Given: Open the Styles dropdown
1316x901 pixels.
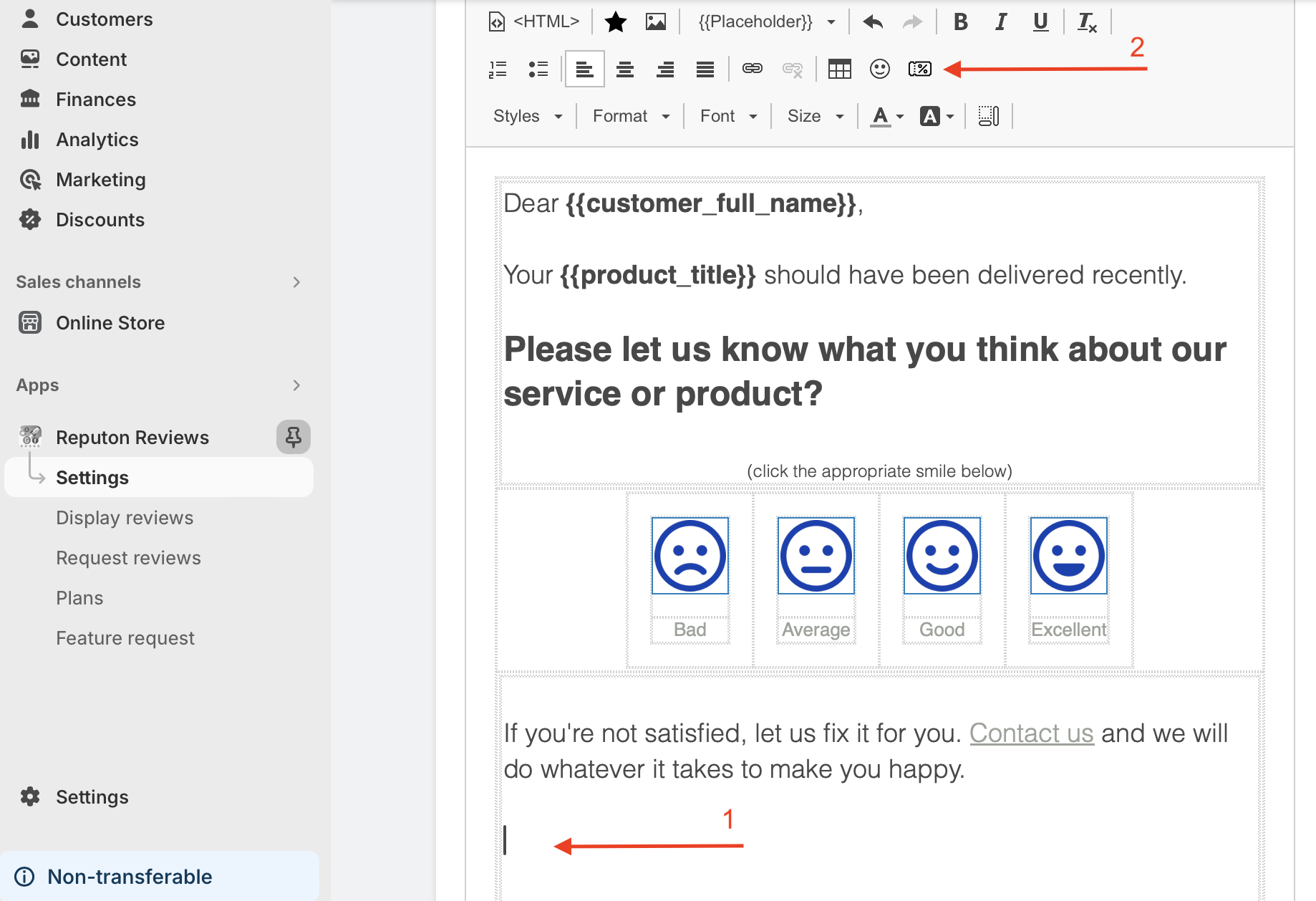Looking at the screenshot, I should pos(528,116).
